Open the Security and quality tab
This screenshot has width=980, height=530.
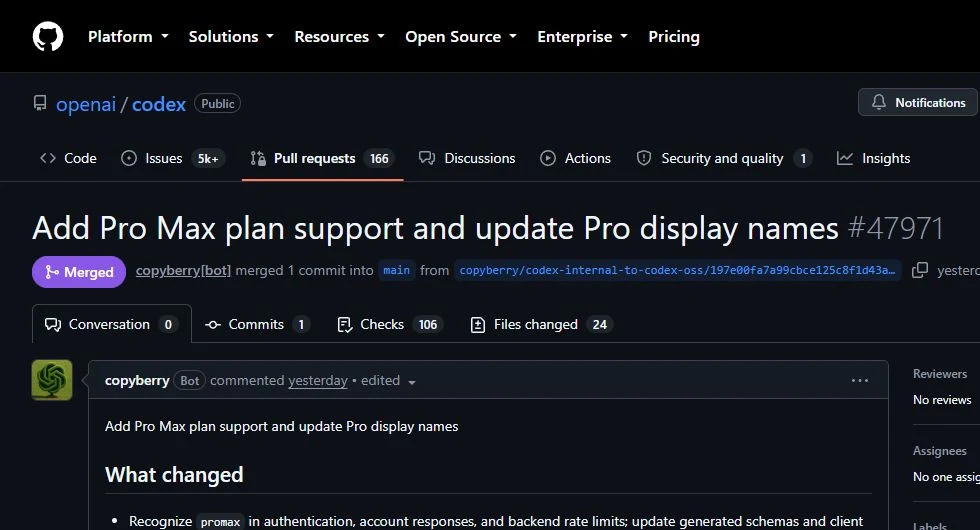click(724, 158)
